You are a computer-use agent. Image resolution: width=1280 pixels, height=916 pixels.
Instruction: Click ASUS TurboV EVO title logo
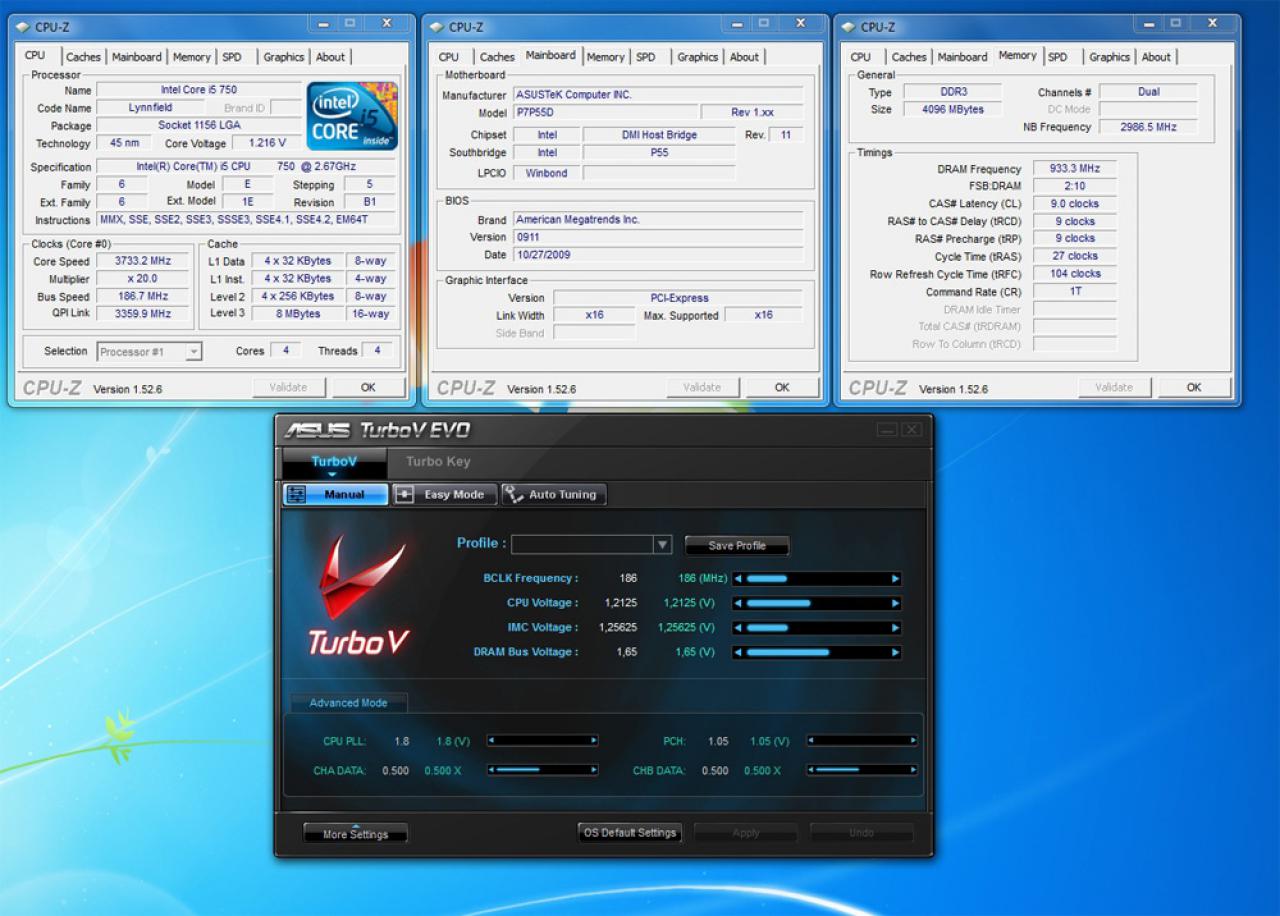377,430
